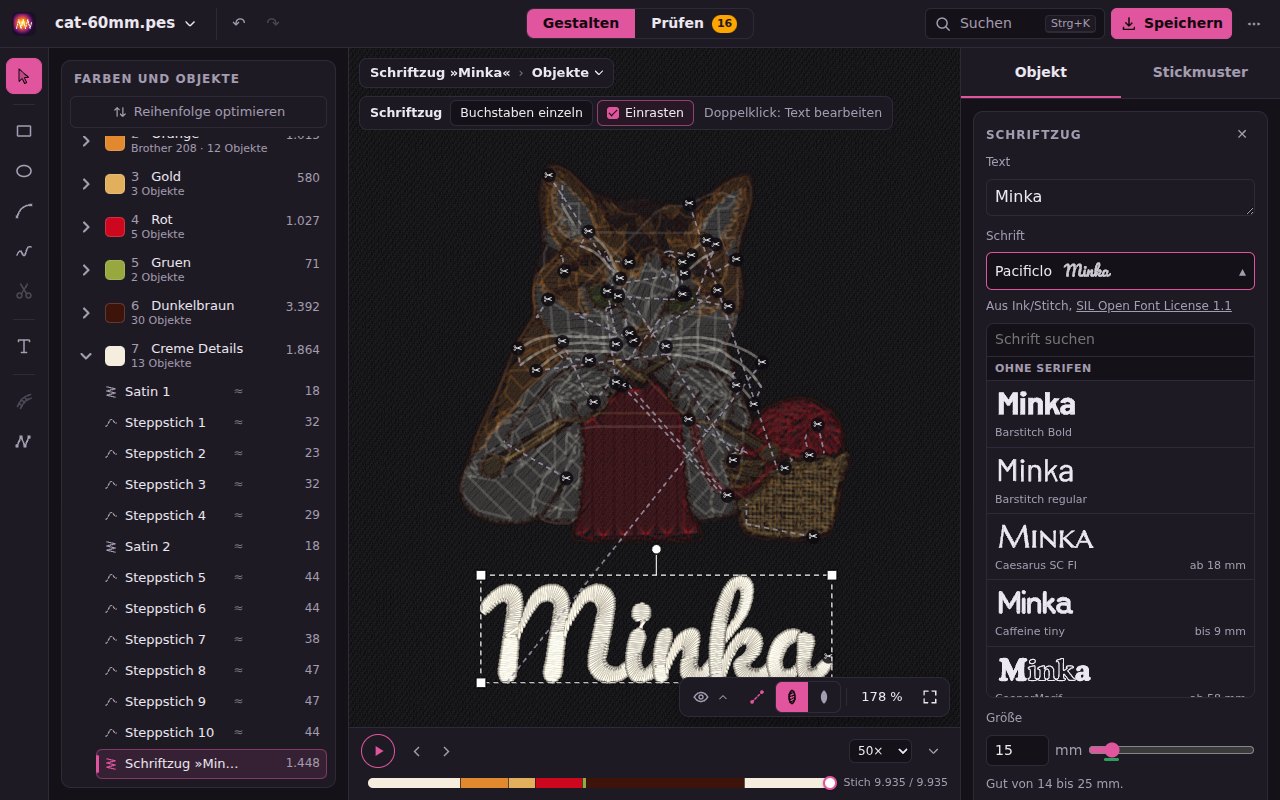Switch to Prüfen mode

[x=694, y=23]
